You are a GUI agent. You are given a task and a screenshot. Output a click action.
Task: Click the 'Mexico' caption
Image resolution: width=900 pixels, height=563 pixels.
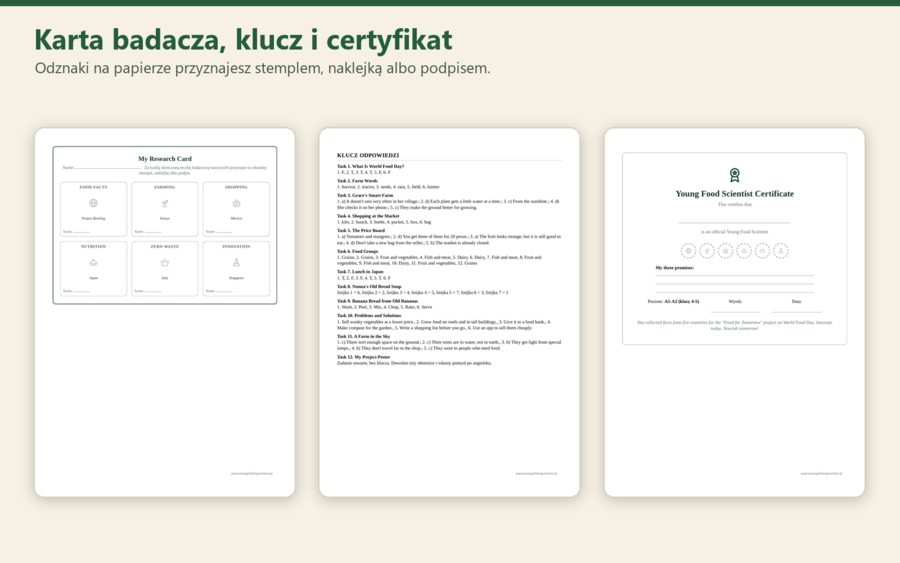tap(236, 219)
